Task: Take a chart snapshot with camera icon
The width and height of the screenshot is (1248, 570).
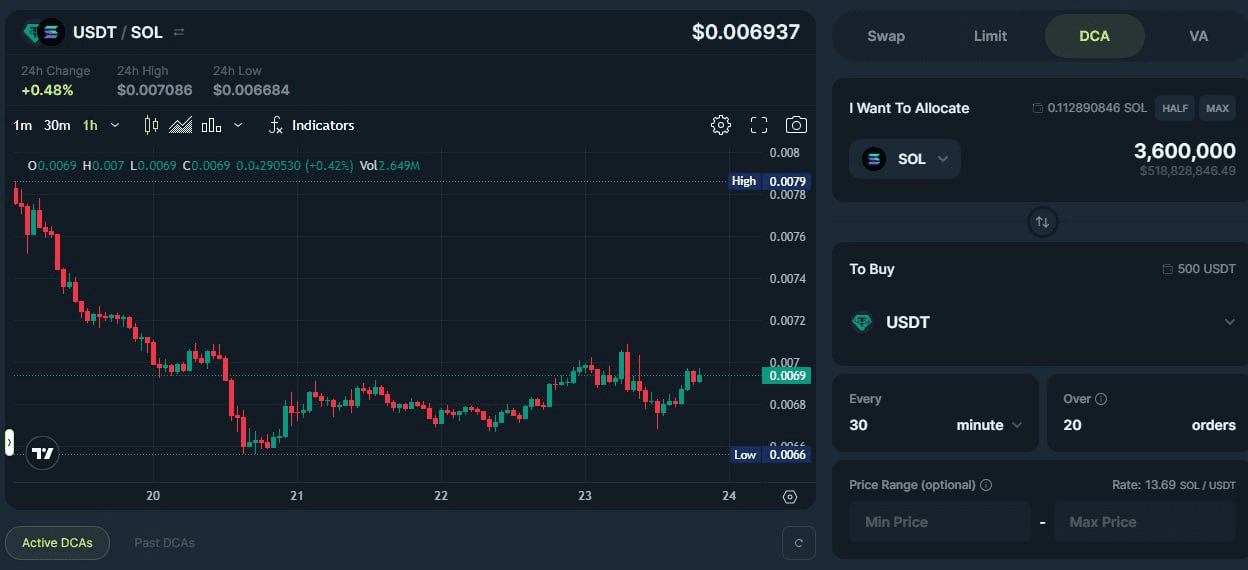Action: [x=796, y=125]
